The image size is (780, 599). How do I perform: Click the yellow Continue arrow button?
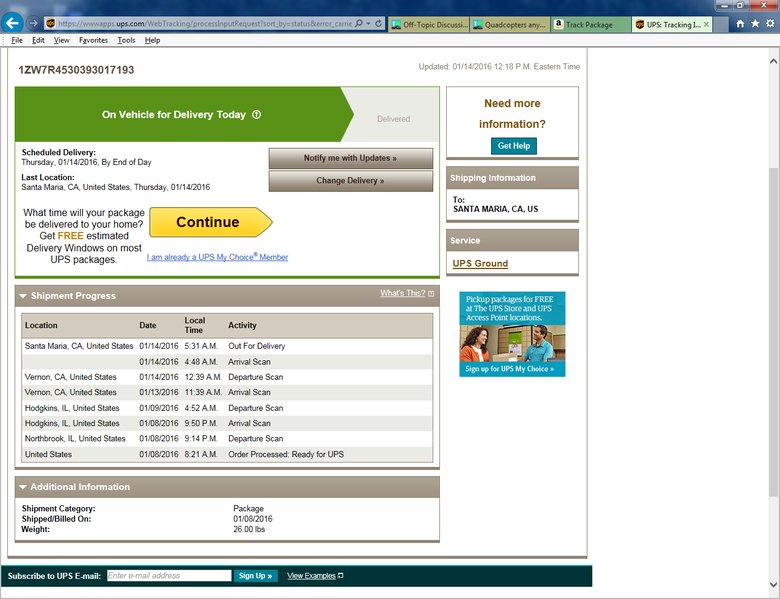pyautogui.click(x=211, y=222)
